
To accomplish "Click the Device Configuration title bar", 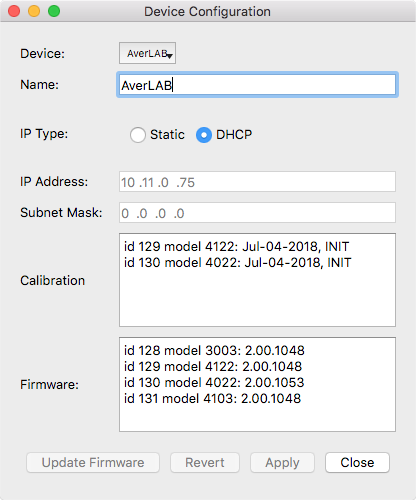I will (x=207, y=11).
